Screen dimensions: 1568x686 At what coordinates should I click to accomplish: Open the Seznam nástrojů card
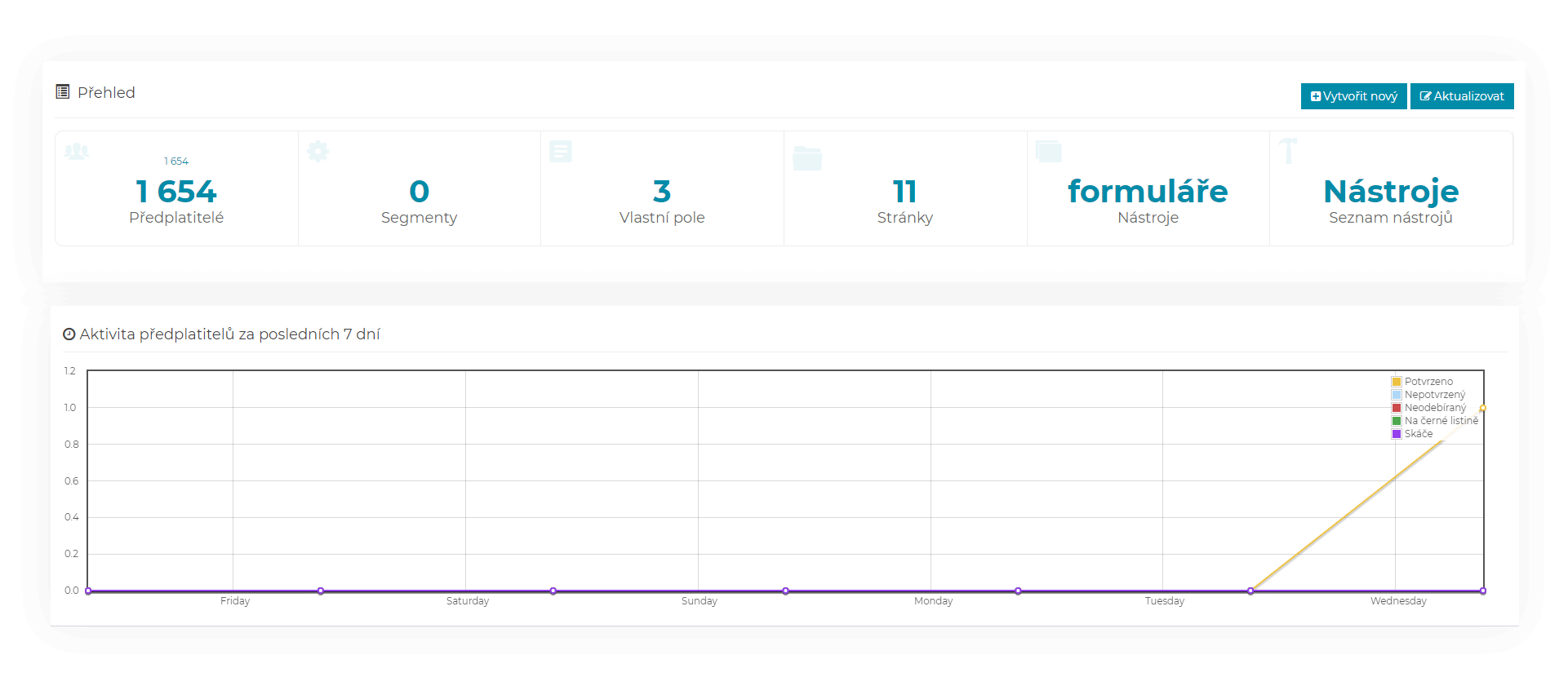(x=1391, y=188)
